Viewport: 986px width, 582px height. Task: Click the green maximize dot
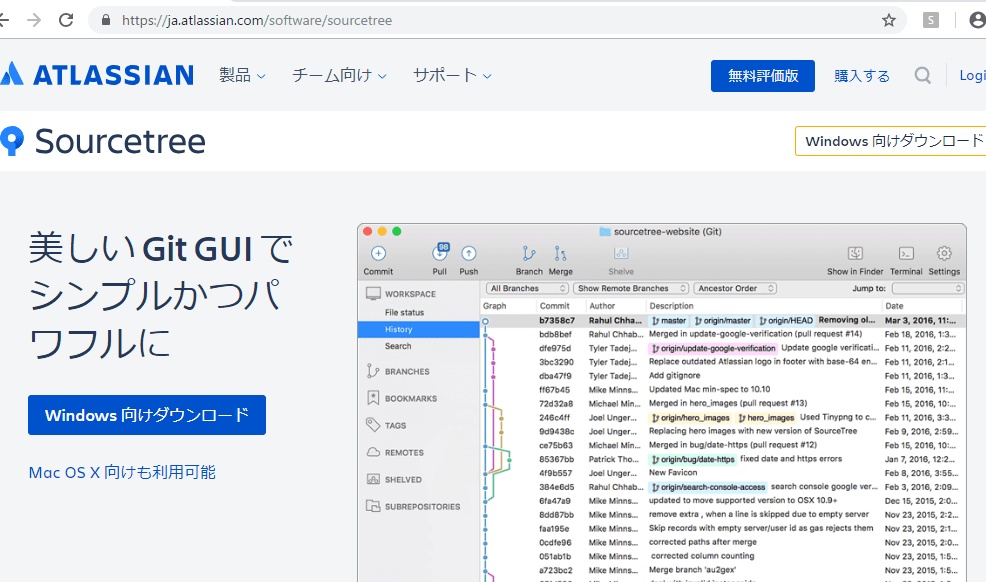point(396,231)
